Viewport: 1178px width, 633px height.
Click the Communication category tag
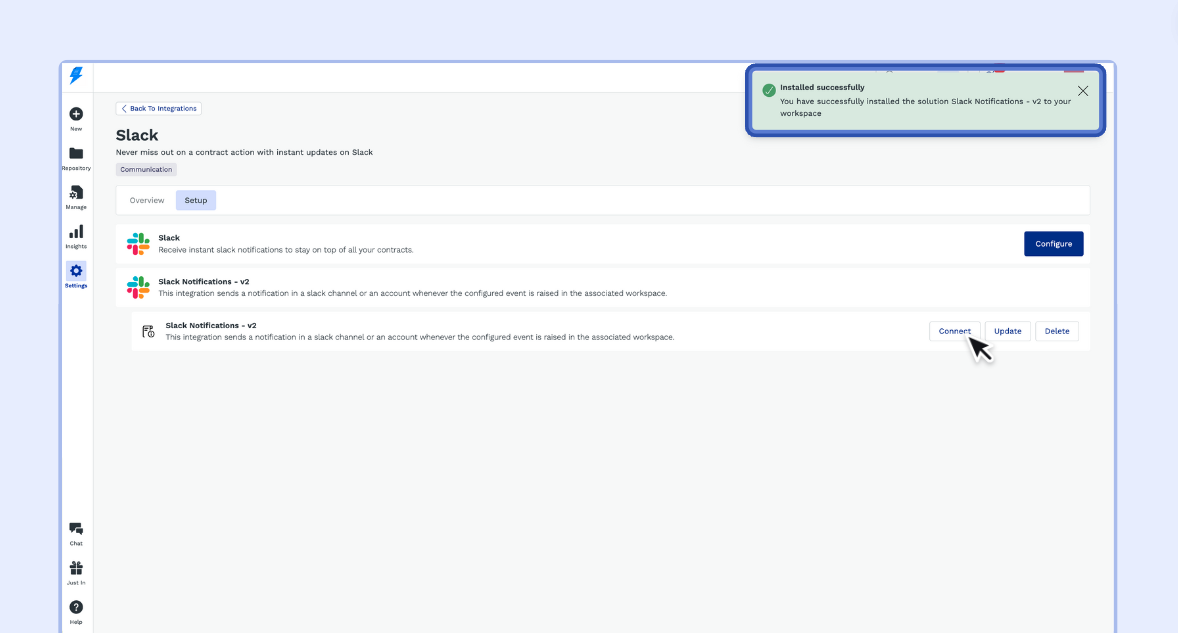pos(146,170)
